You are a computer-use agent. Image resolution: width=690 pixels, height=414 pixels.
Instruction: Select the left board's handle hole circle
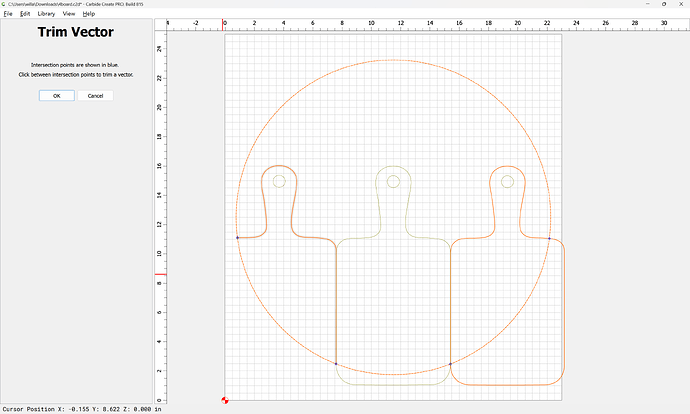(x=279, y=181)
